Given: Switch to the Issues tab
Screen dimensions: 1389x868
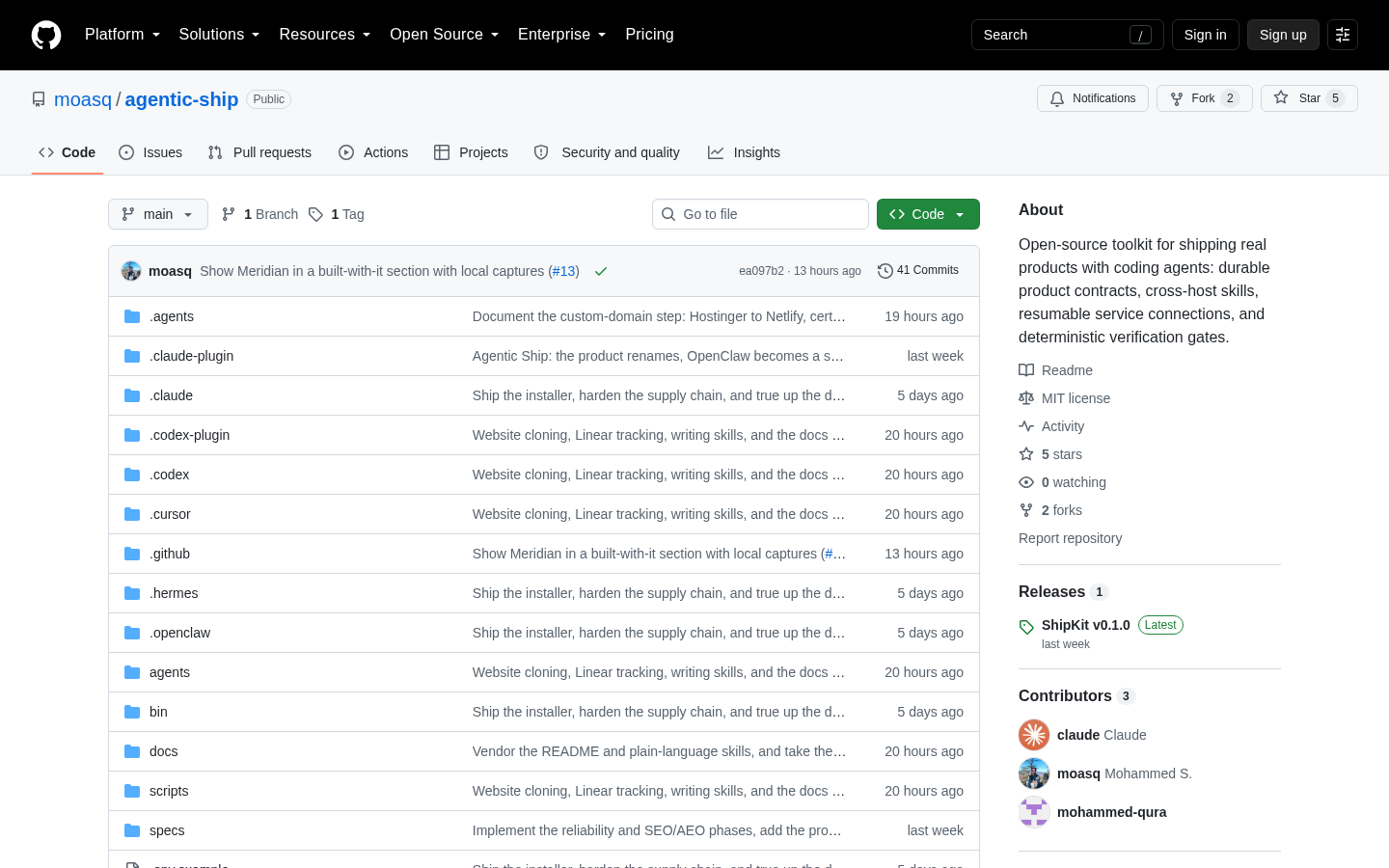Looking at the screenshot, I should tap(150, 152).
